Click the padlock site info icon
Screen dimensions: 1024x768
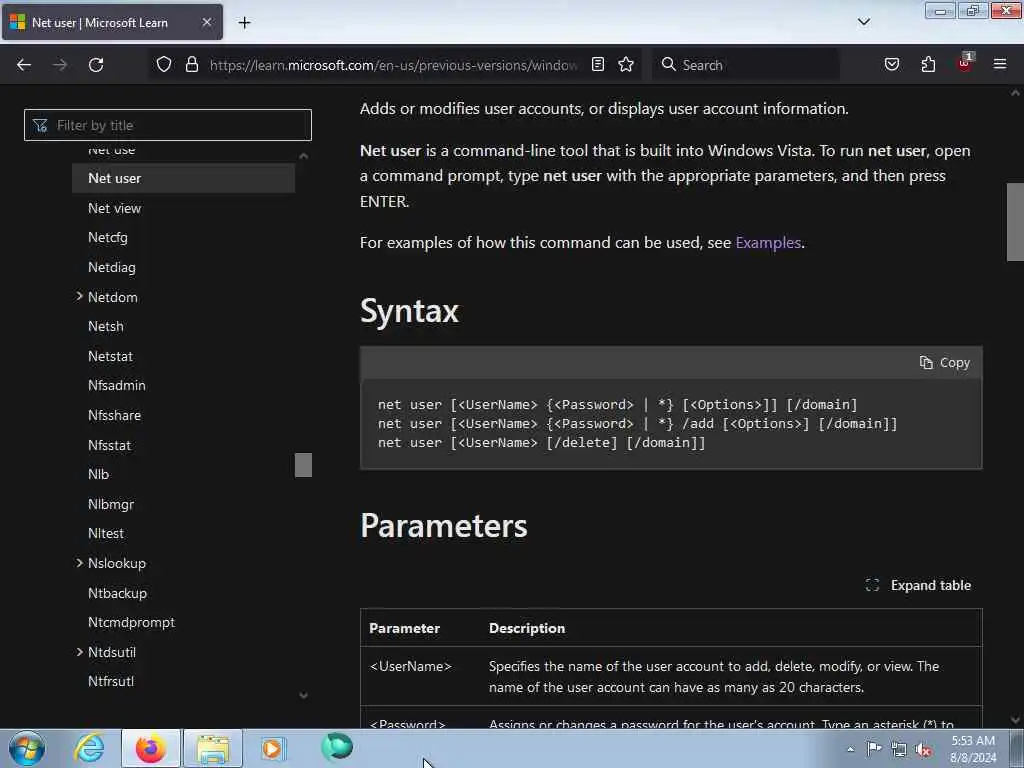click(x=191, y=64)
